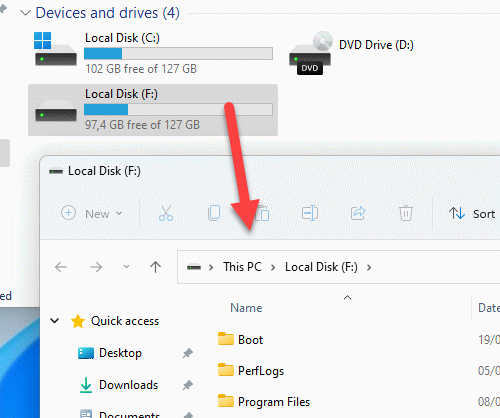500x418 pixels.
Task: Open the Sort options menu
Action: pyautogui.click(x=471, y=213)
